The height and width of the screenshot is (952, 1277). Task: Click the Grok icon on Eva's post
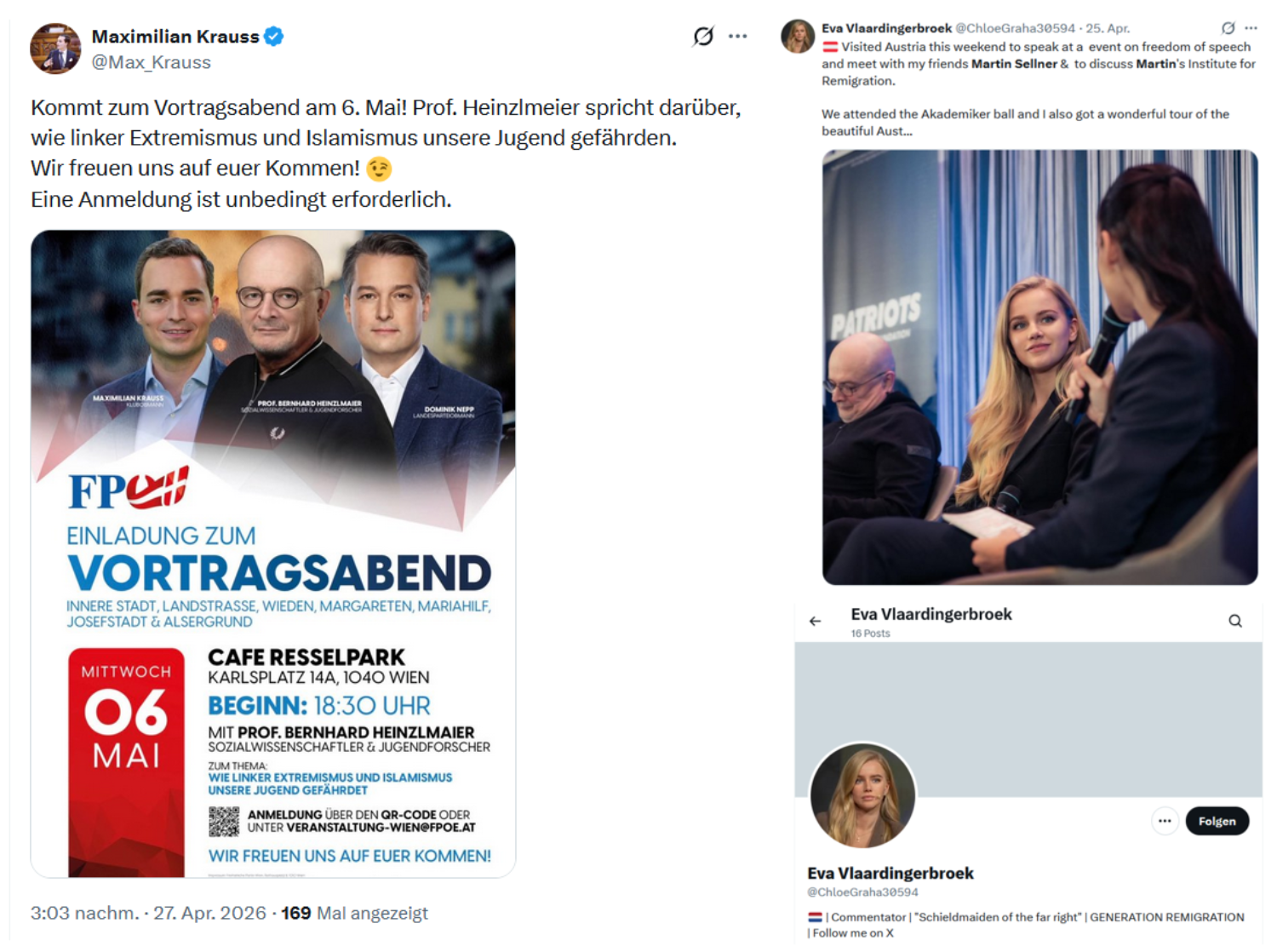click(x=1228, y=28)
